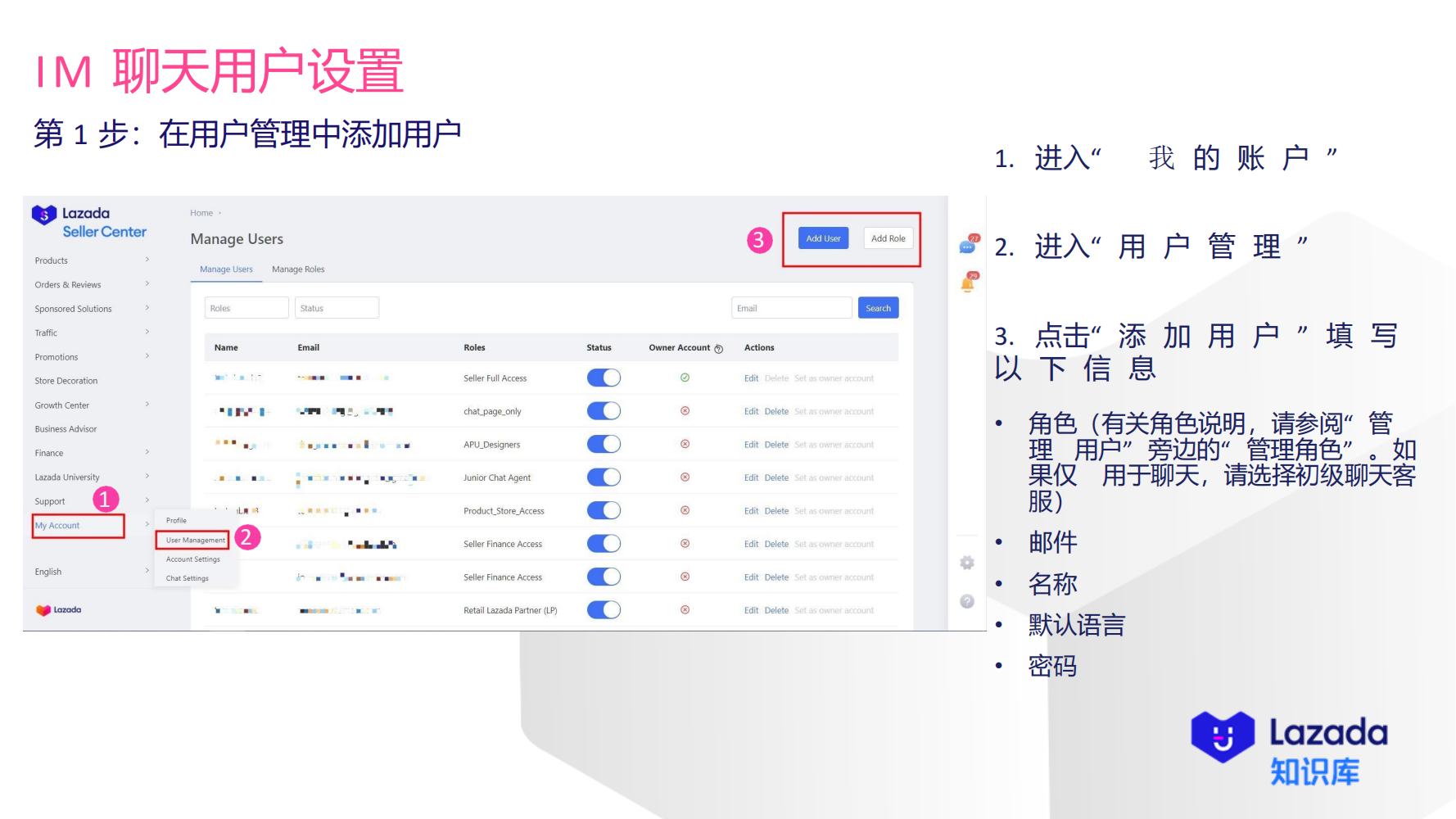Click the settings gear icon on the right
The width and height of the screenshot is (1456, 819).
click(x=967, y=563)
